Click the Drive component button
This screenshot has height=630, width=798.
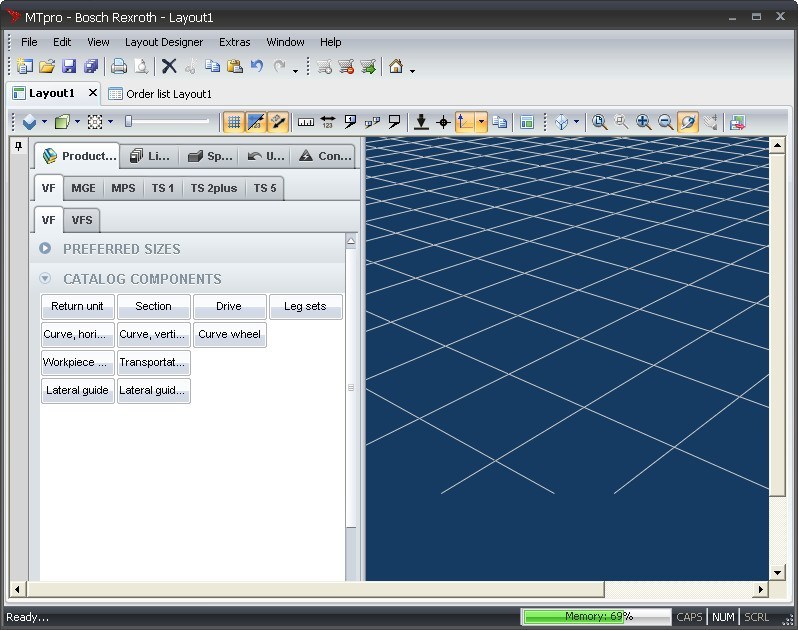(229, 306)
